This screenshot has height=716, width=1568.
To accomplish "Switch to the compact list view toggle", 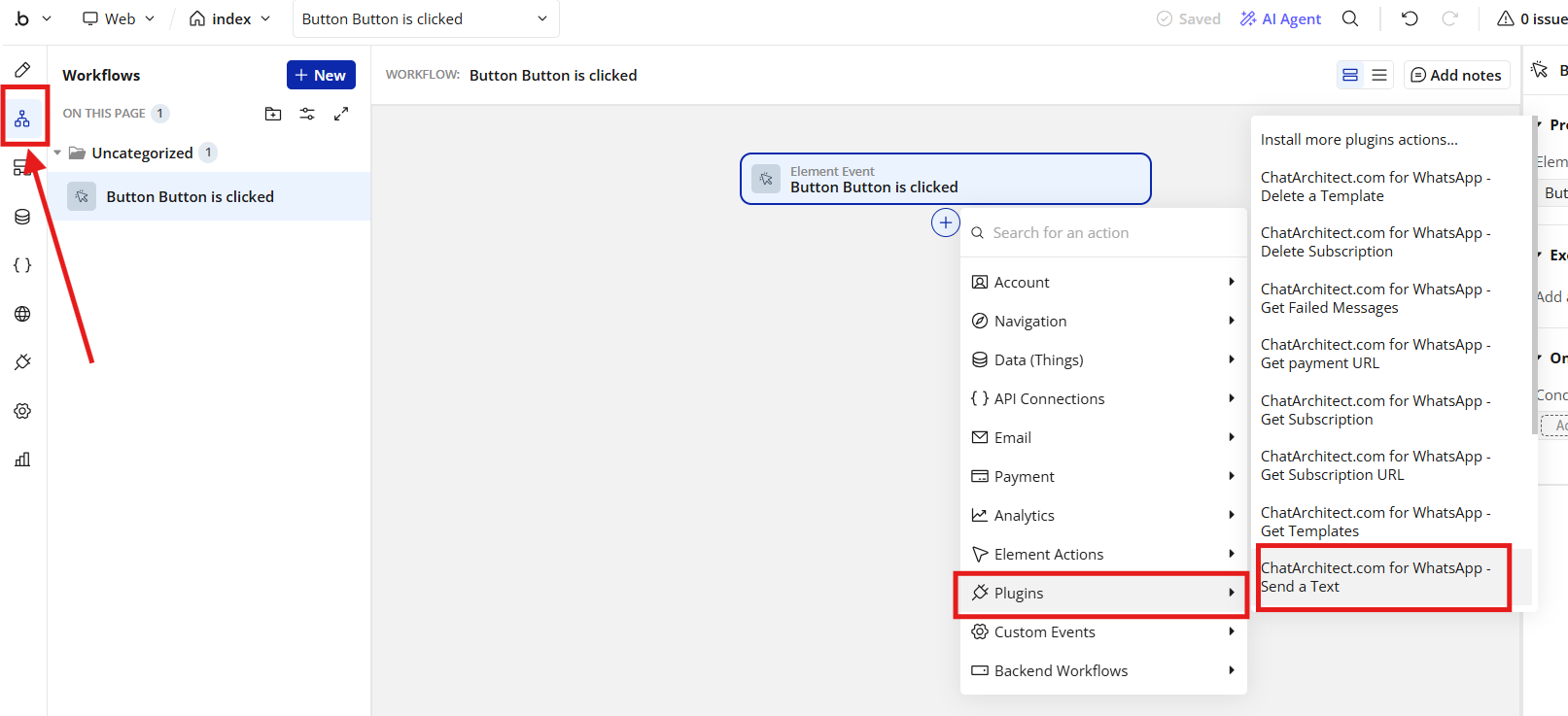I will pyautogui.click(x=1379, y=75).
